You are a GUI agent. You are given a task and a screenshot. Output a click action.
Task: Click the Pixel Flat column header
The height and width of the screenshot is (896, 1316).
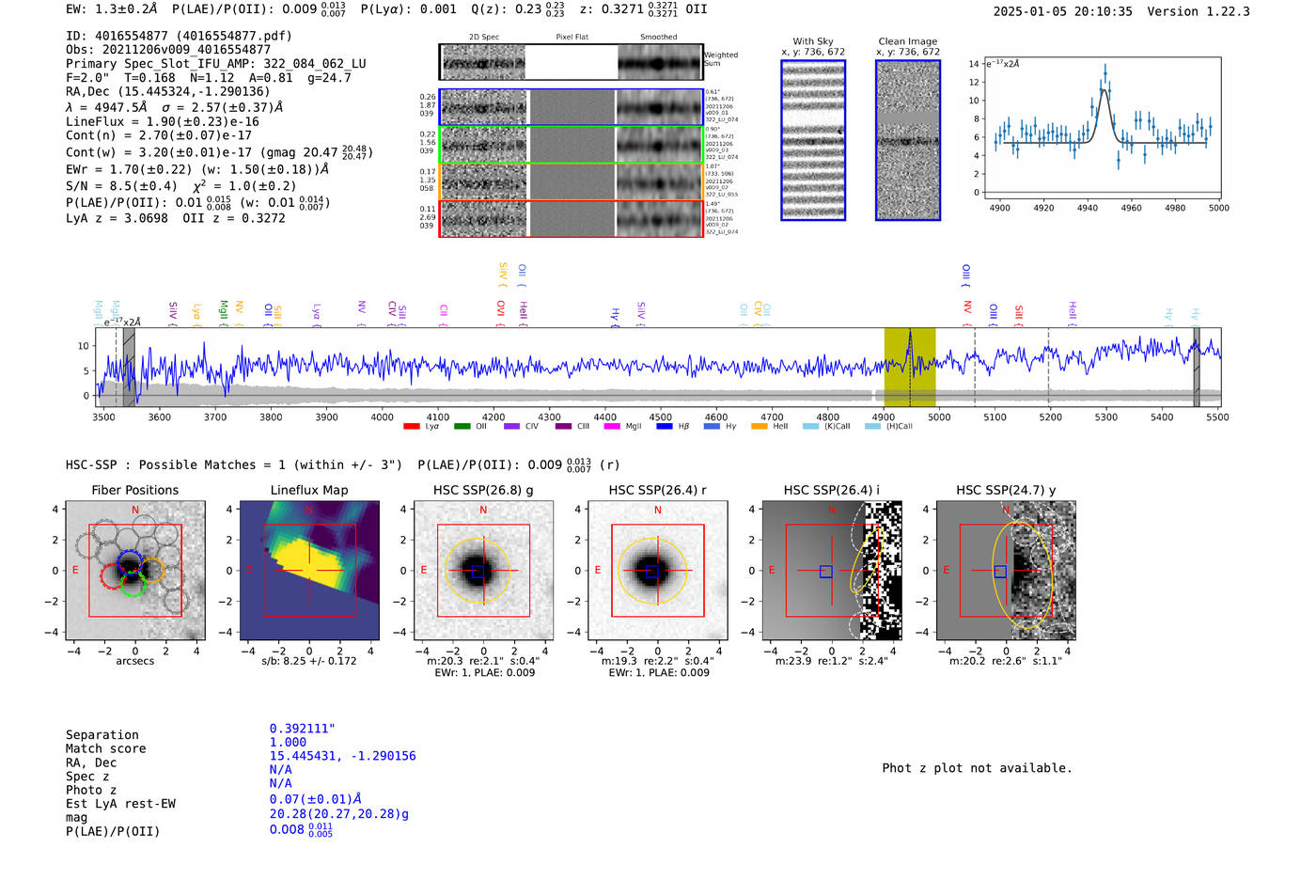coord(572,38)
